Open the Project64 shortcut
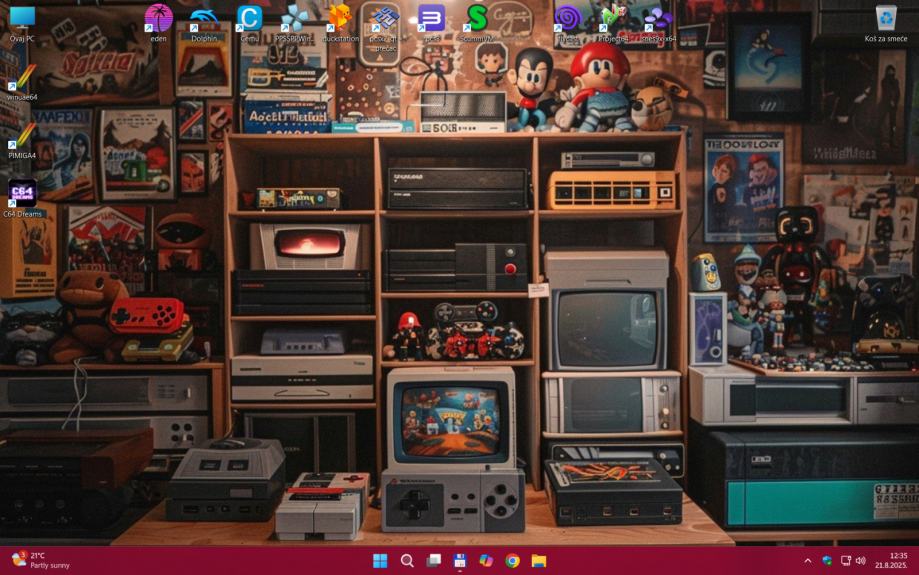This screenshot has height=575, width=919. pyautogui.click(x=613, y=23)
